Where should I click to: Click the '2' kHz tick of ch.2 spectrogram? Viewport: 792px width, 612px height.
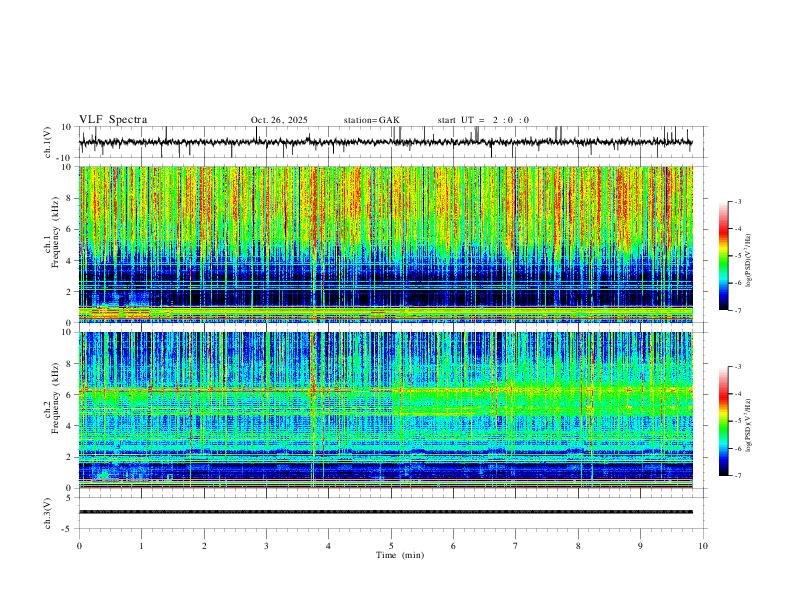(69, 457)
